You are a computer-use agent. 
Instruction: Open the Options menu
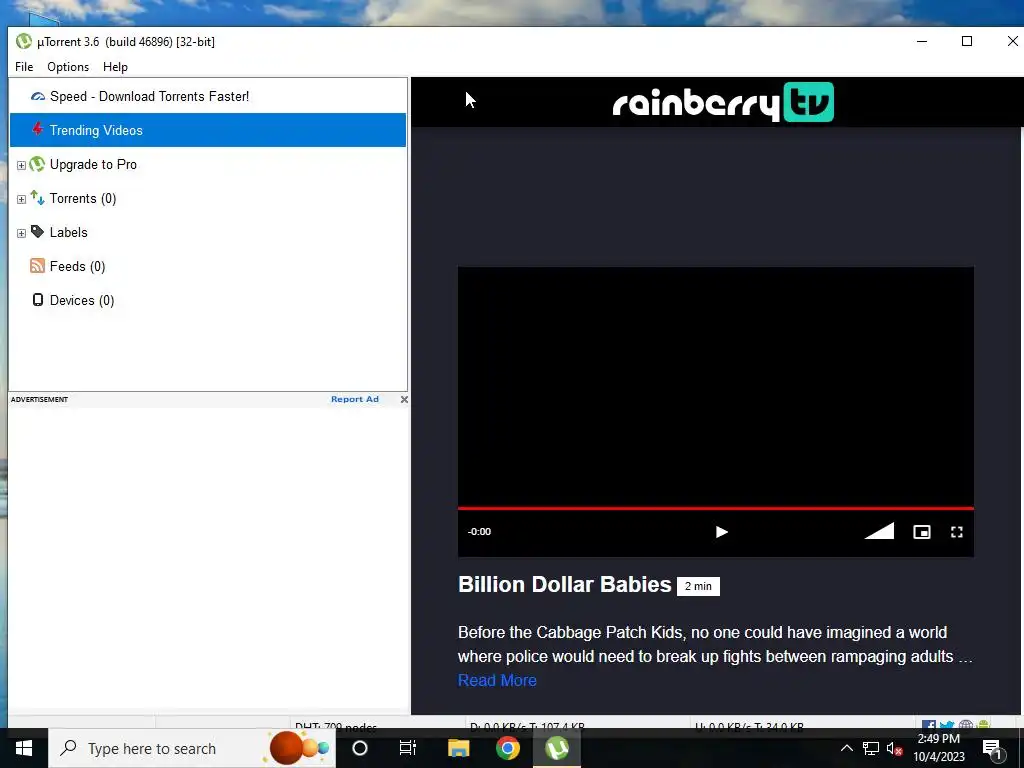pyautogui.click(x=68, y=67)
